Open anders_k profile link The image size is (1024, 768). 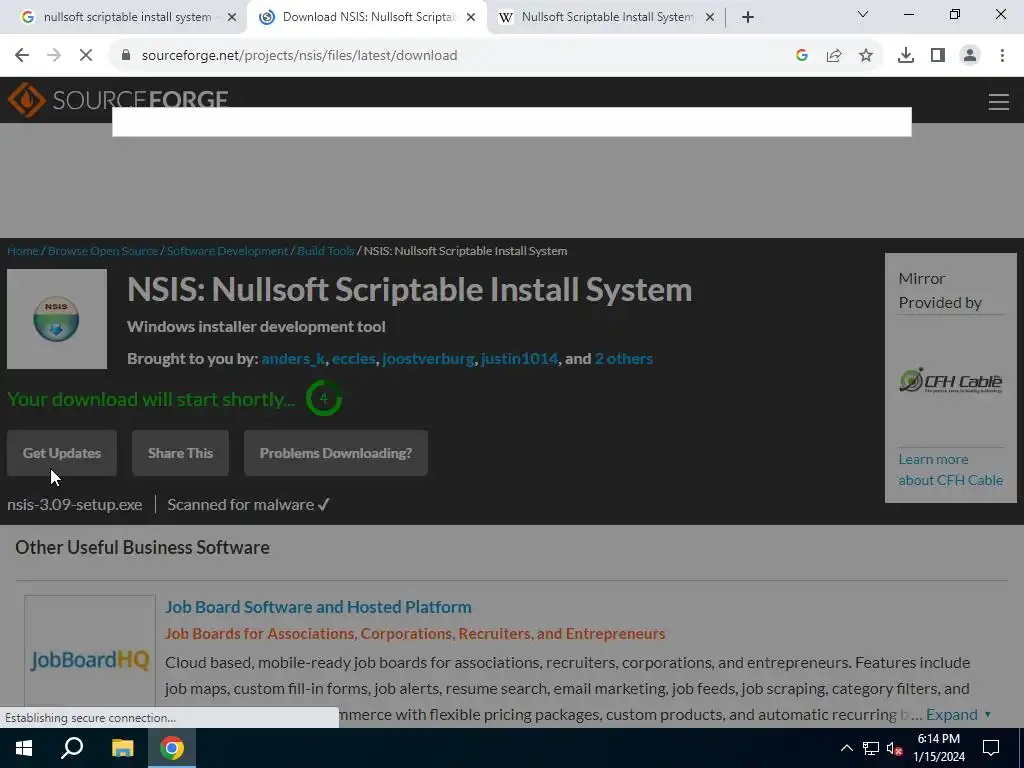click(x=293, y=359)
